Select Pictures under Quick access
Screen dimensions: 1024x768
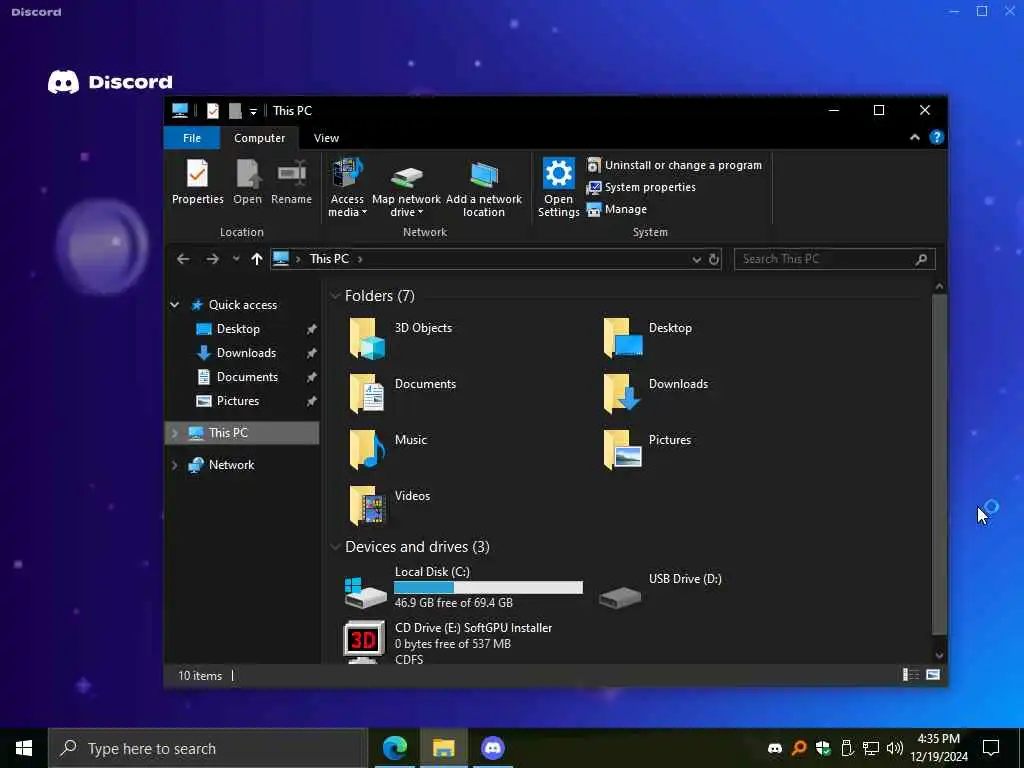[238, 401]
